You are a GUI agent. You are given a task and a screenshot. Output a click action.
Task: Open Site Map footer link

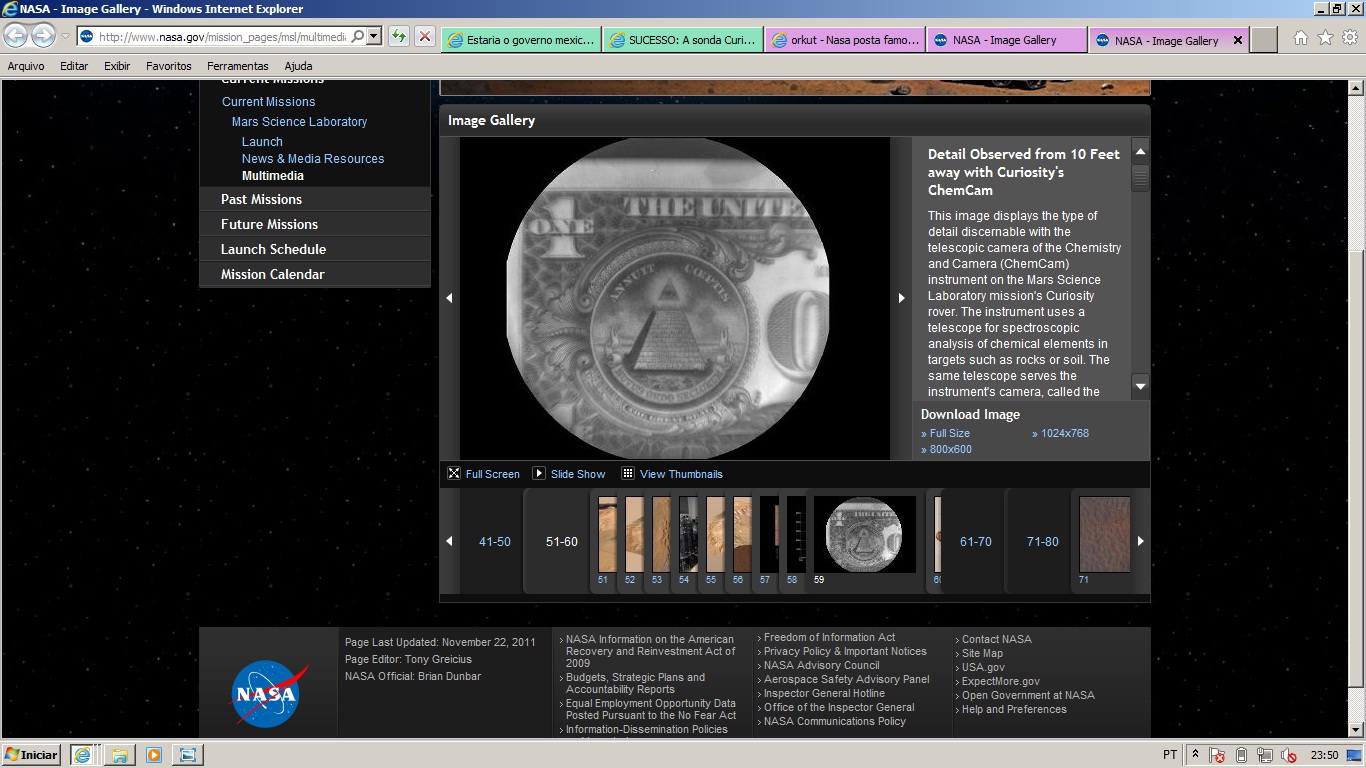982,654
